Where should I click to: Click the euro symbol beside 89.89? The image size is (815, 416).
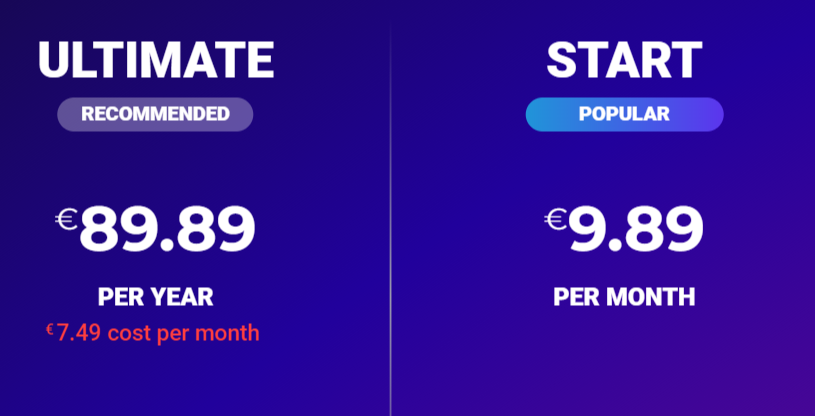pyautogui.click(x=67, y=217)
